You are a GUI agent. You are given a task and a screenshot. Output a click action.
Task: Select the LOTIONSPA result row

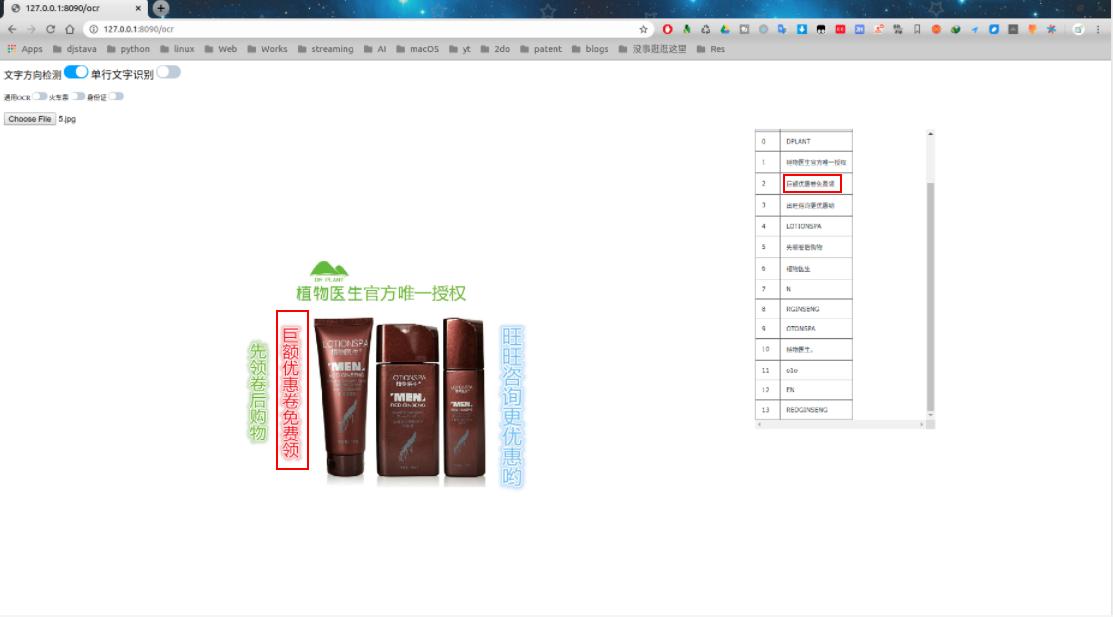click(804, 226)
